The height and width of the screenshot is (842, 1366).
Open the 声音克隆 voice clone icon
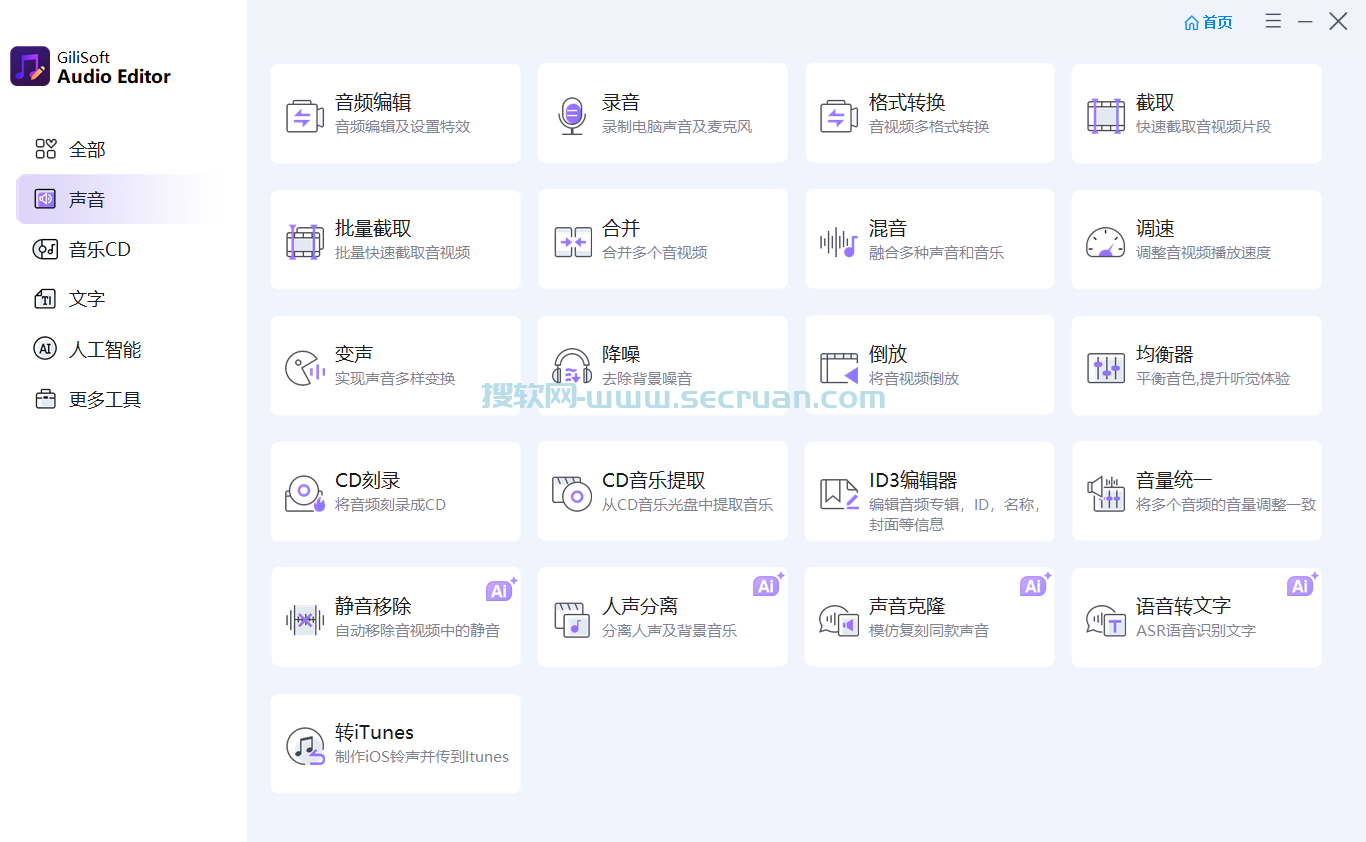[x=838, y=620]
